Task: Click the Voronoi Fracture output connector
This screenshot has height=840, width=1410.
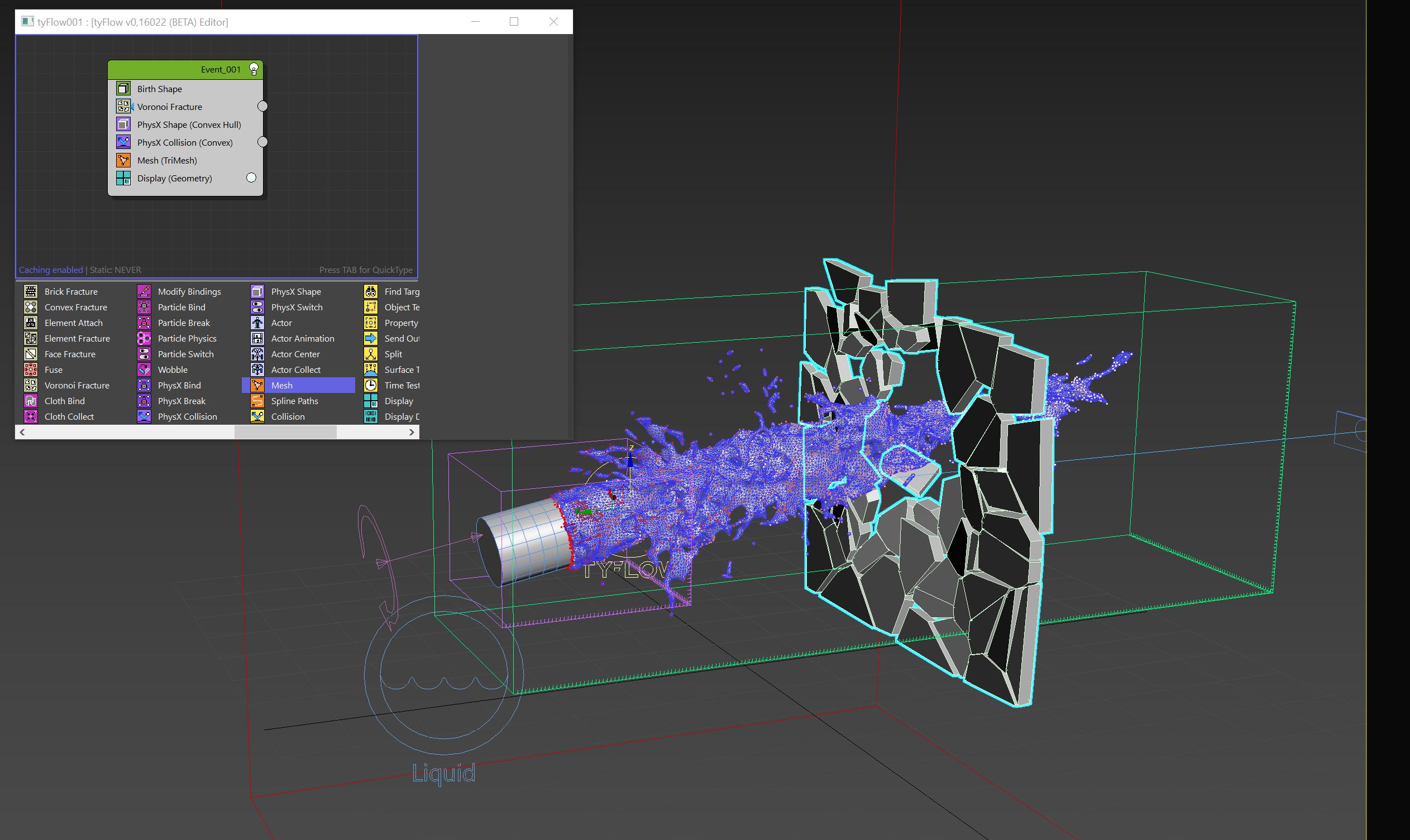Action: click(263, 107)
